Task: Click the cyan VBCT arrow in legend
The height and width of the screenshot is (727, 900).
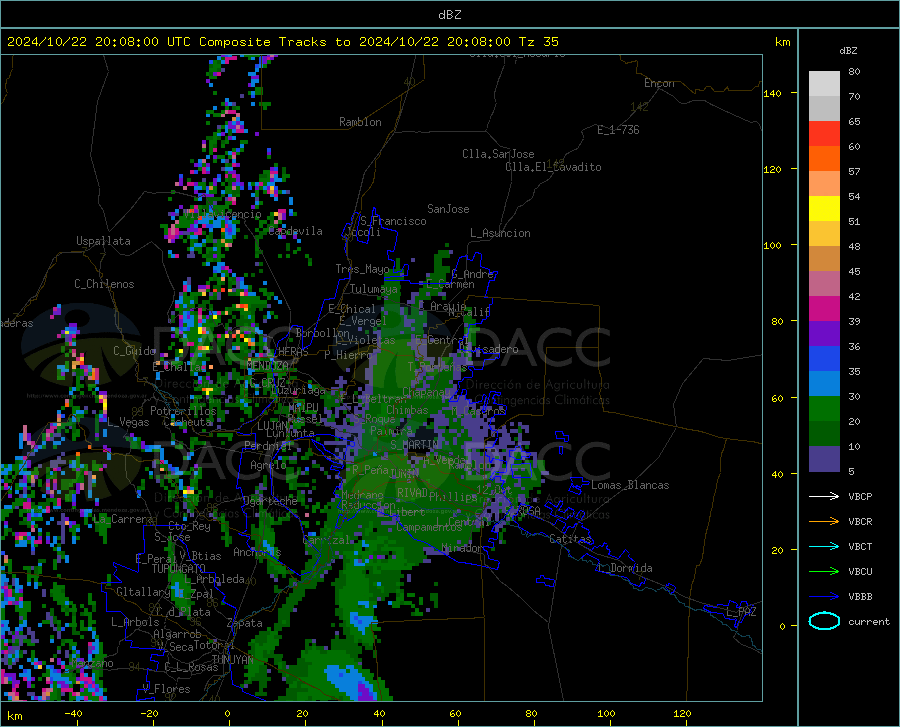Action: coord(824,546)
